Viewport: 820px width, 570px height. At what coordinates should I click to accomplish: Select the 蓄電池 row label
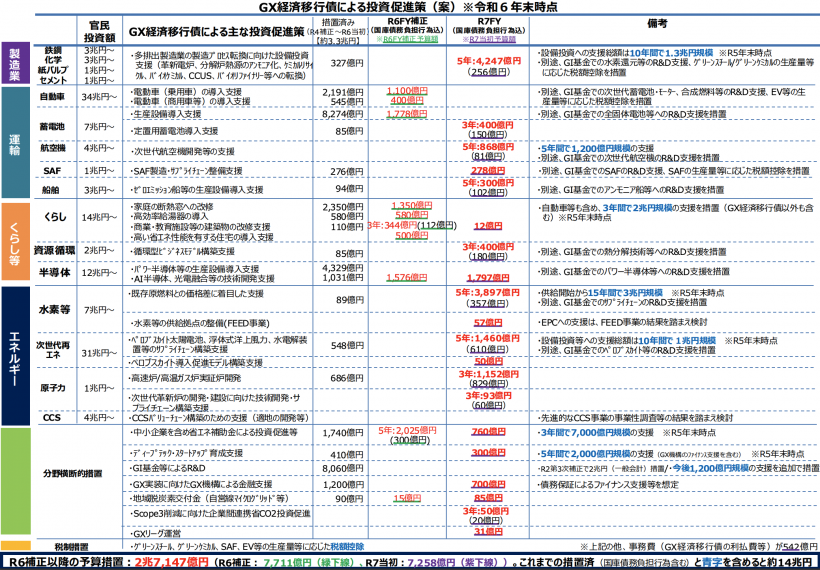point(53,127)
